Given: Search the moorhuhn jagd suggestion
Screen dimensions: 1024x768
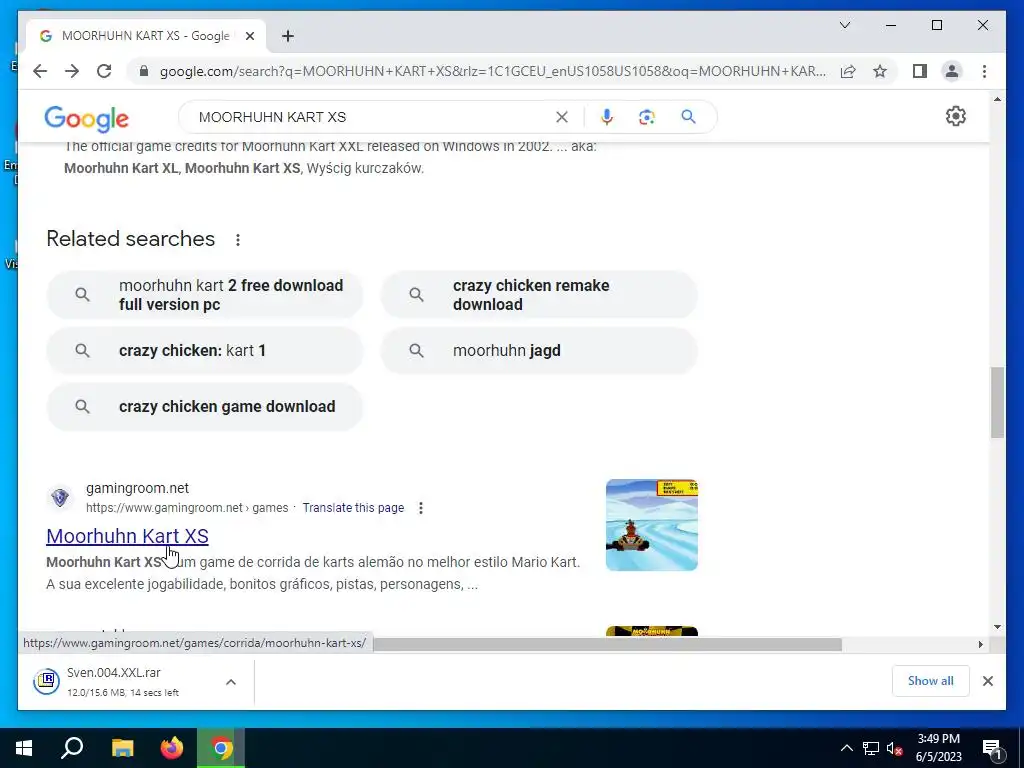Looking at the screenshot, I should (x=539, y=351).
